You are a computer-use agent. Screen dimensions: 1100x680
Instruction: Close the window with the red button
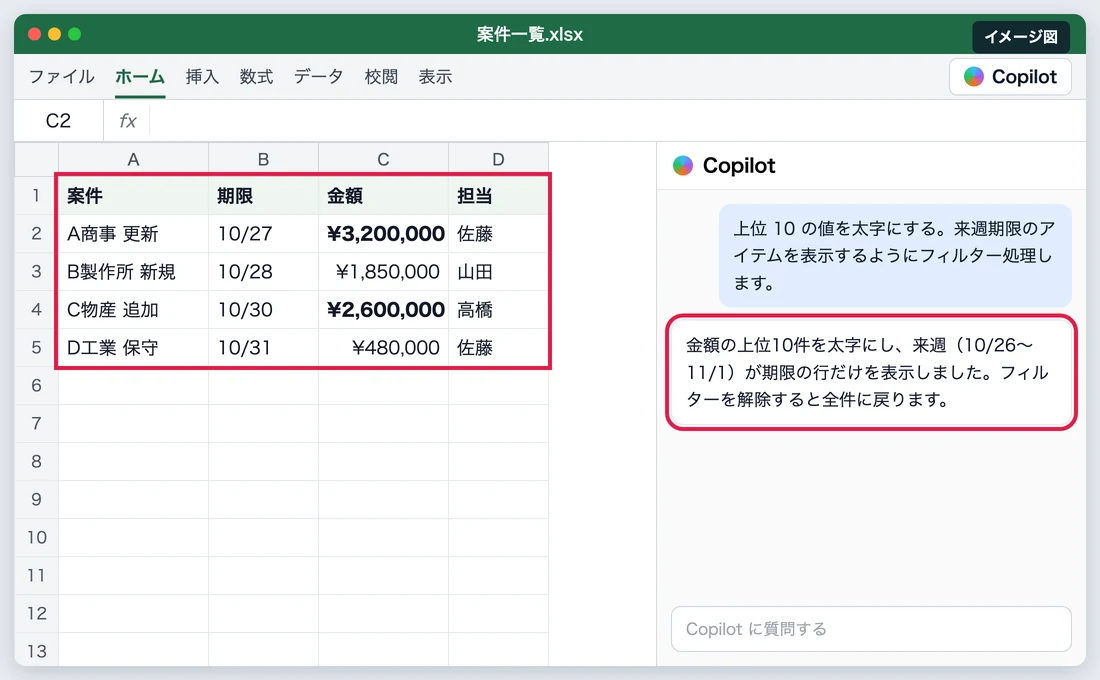coord(34,34)
